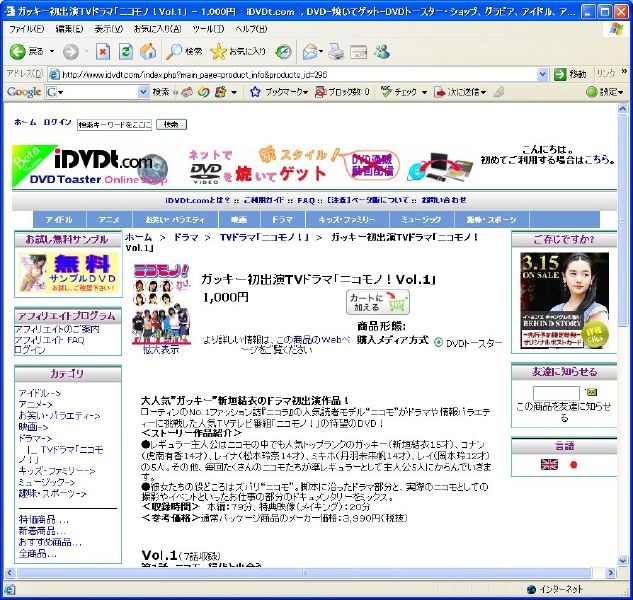The image size is (633, 600).
Task: Open the チェック dropdown arrow
Action: click(x=424, y=92)
